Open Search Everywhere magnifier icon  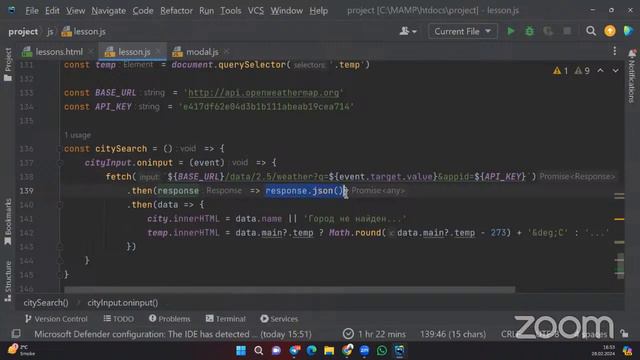pos(591,31)
